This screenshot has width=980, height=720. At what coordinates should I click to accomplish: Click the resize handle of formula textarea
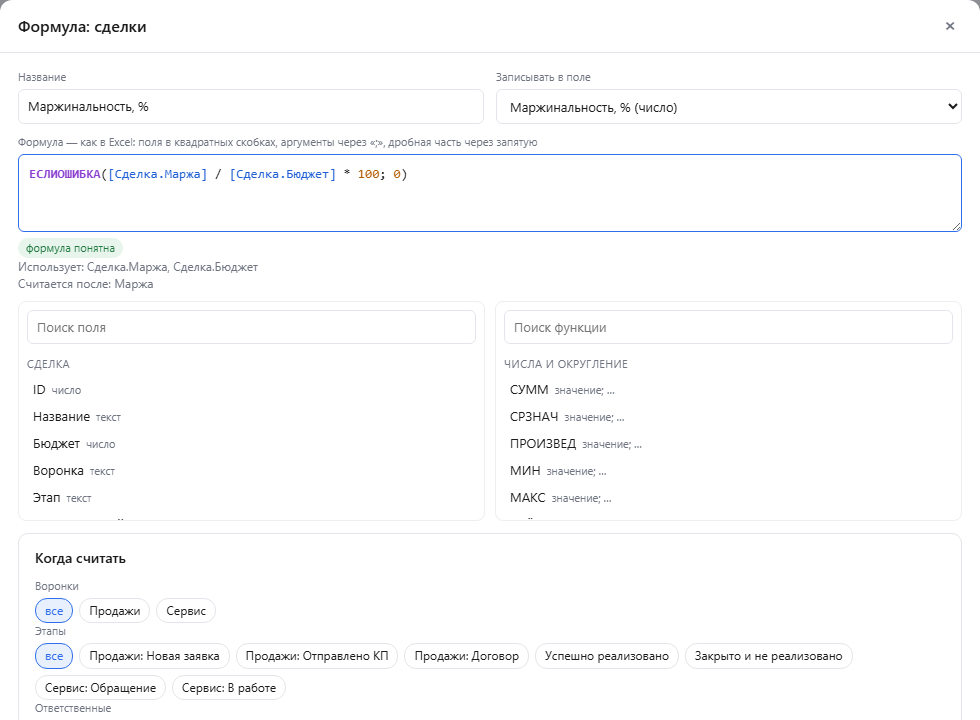[x=956, y=226]
